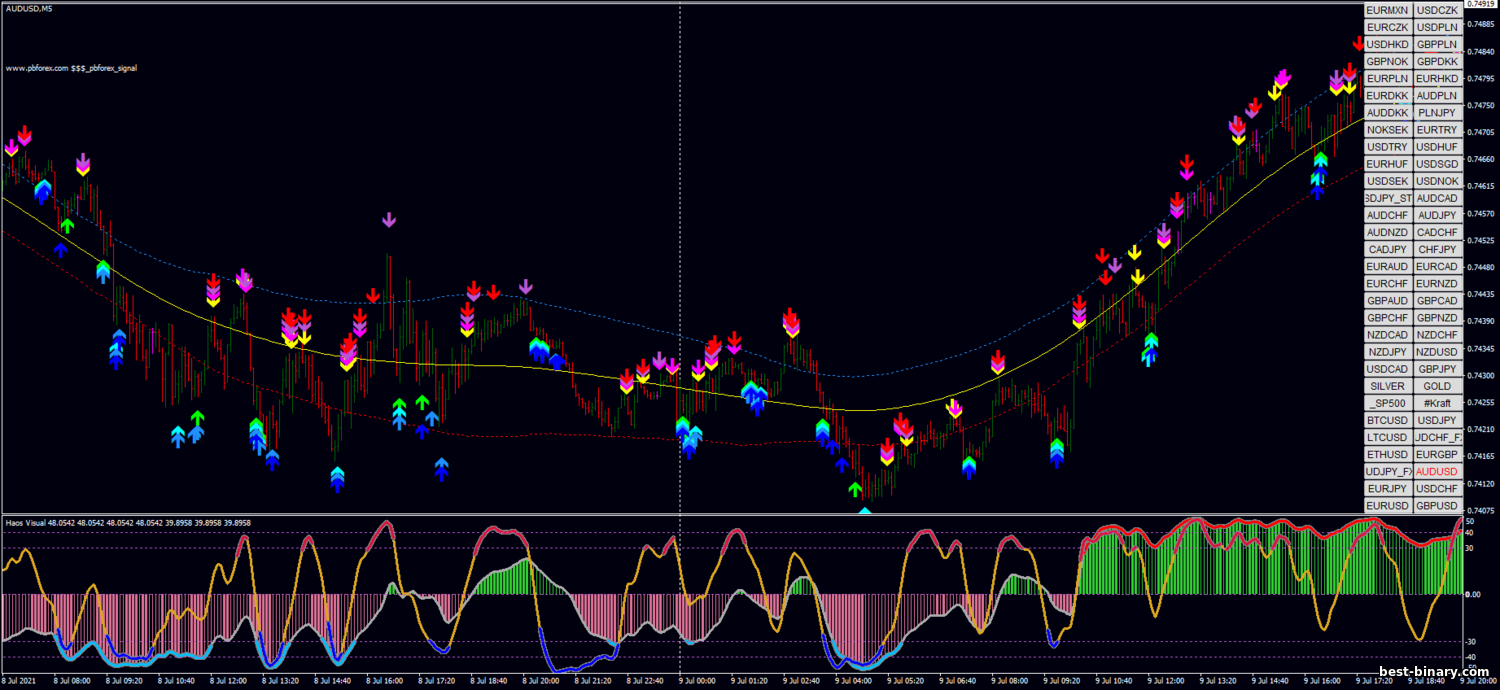Image resolution: width=1500 pixels, height=690 pixels.
Task: Switch to the EURUSD symbol
Action: 1387,505
